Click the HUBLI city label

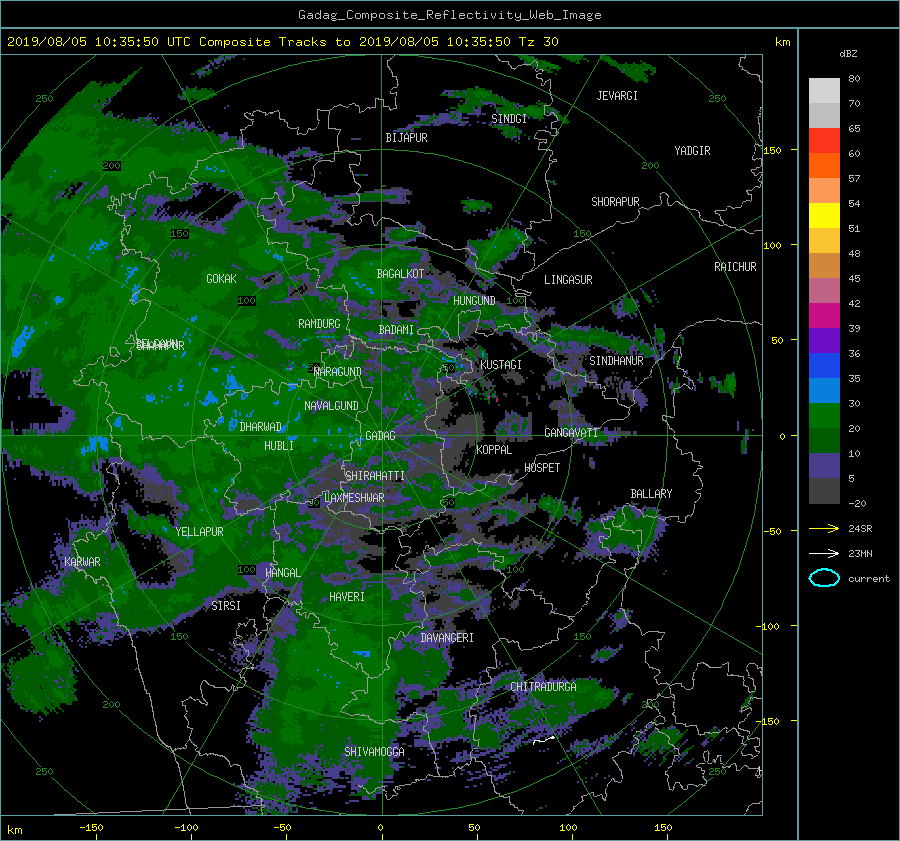tap(279, 446)
